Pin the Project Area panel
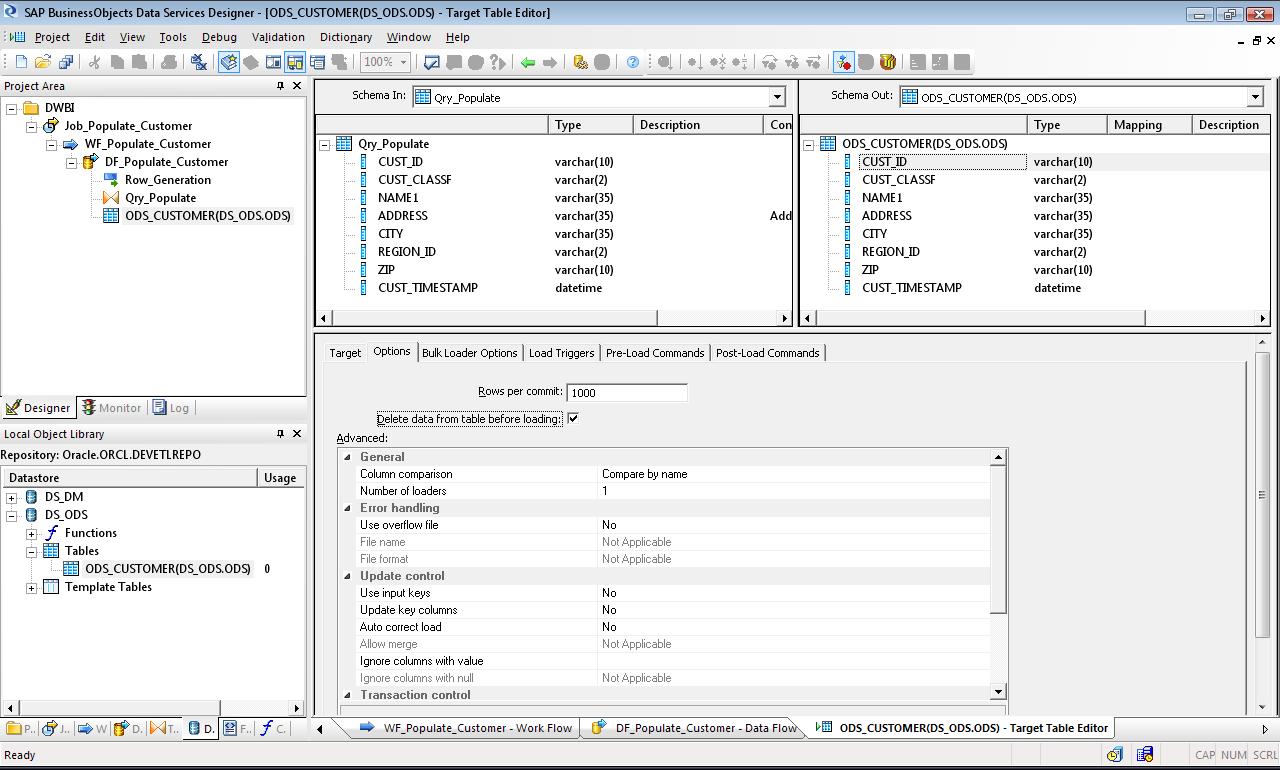 [280, 86]
